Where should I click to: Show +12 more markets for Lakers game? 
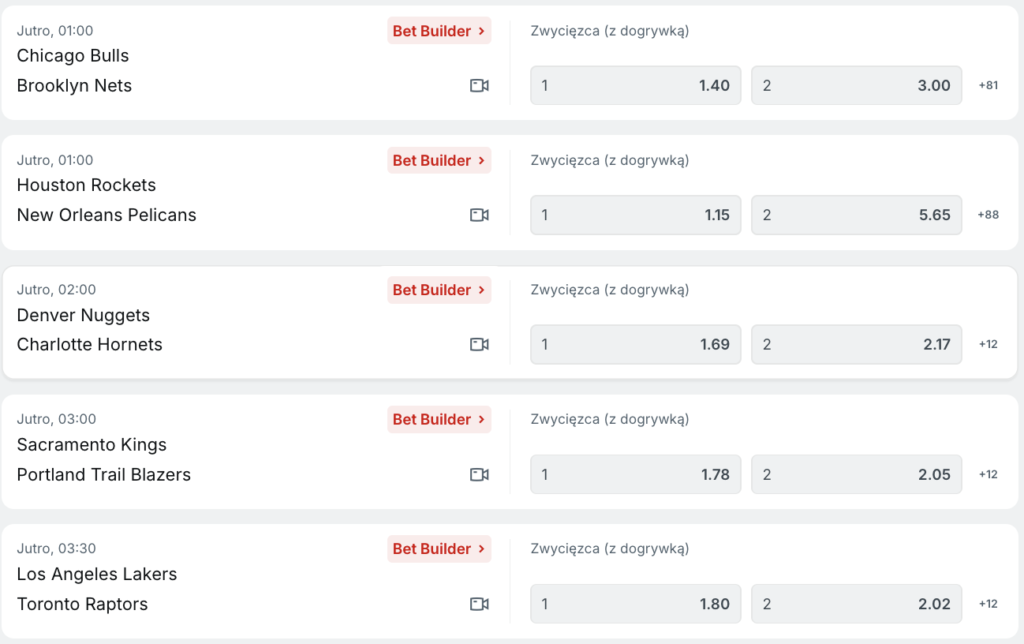988,604
